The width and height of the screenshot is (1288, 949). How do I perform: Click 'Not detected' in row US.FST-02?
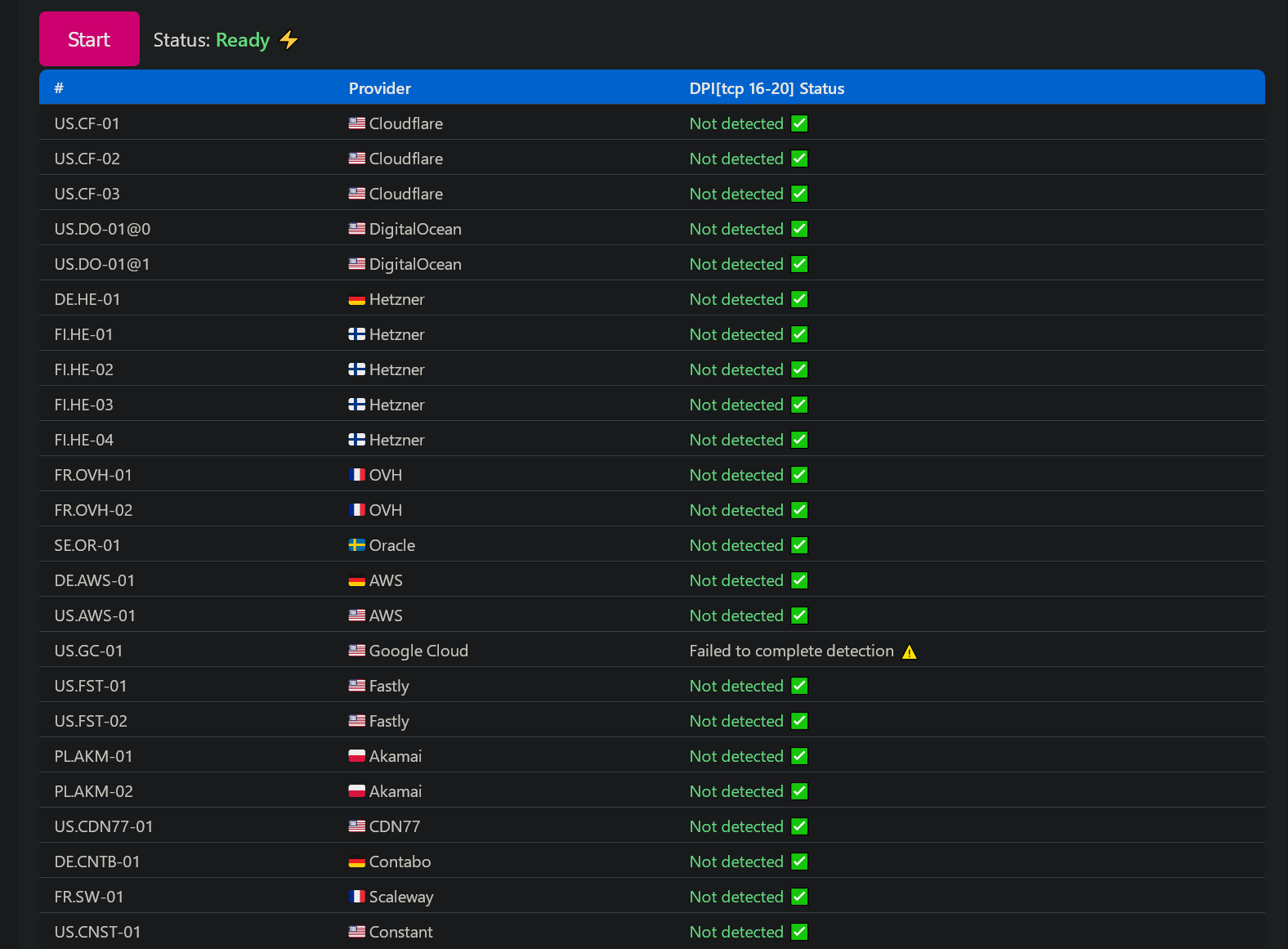point(736,721)
